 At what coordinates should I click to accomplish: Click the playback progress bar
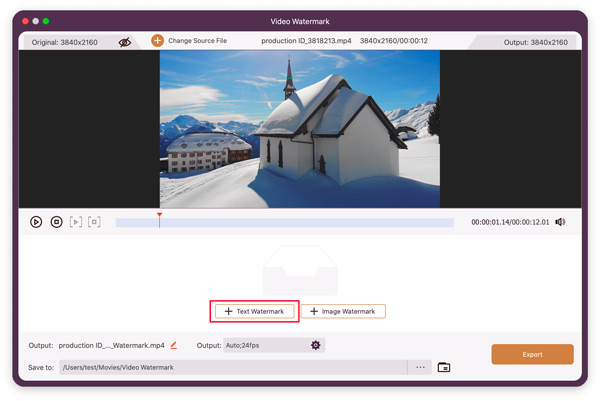click(285, 222)
